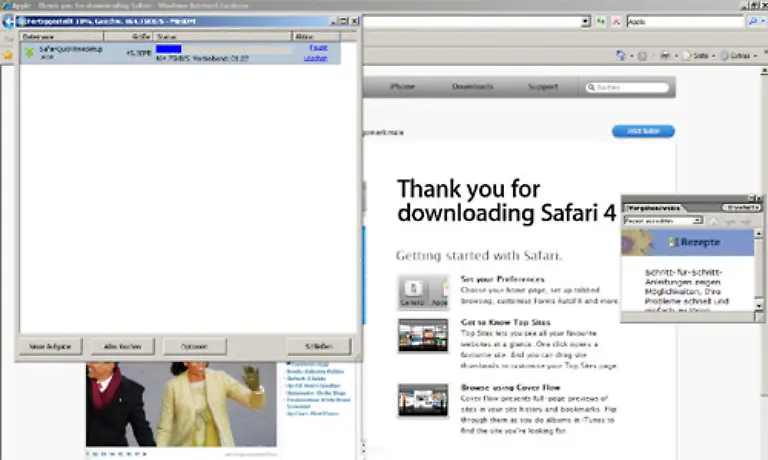Open the combo box in floating Rezepte panel

(663, 221)
